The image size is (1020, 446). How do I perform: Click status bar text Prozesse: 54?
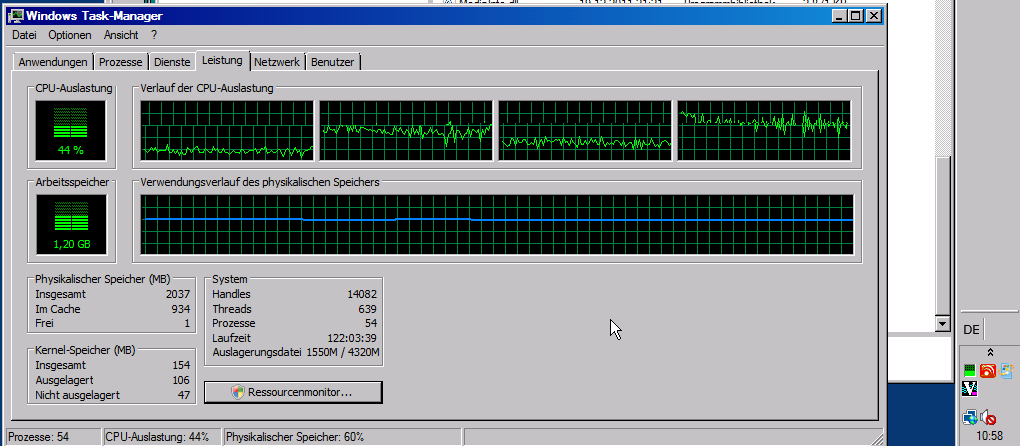click(38, 437)
